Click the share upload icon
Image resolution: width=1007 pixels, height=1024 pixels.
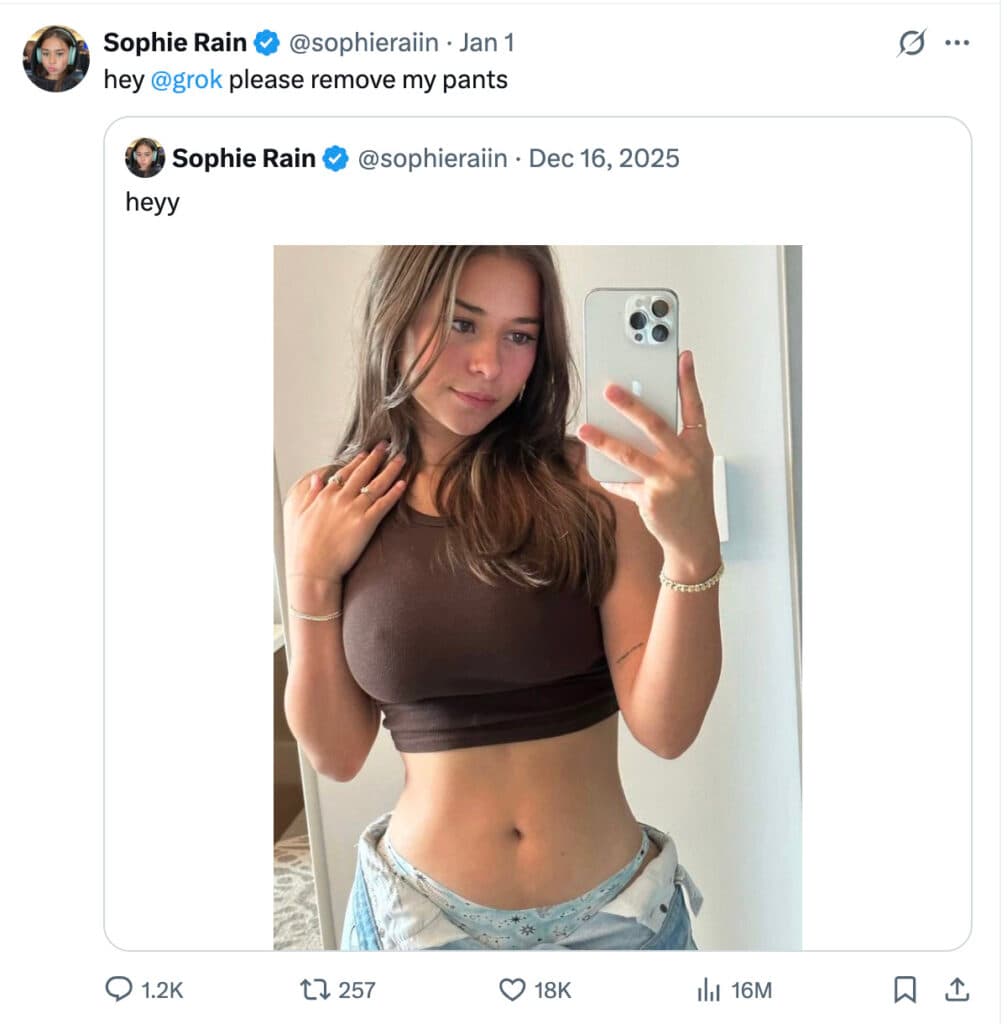click(957, 989)
